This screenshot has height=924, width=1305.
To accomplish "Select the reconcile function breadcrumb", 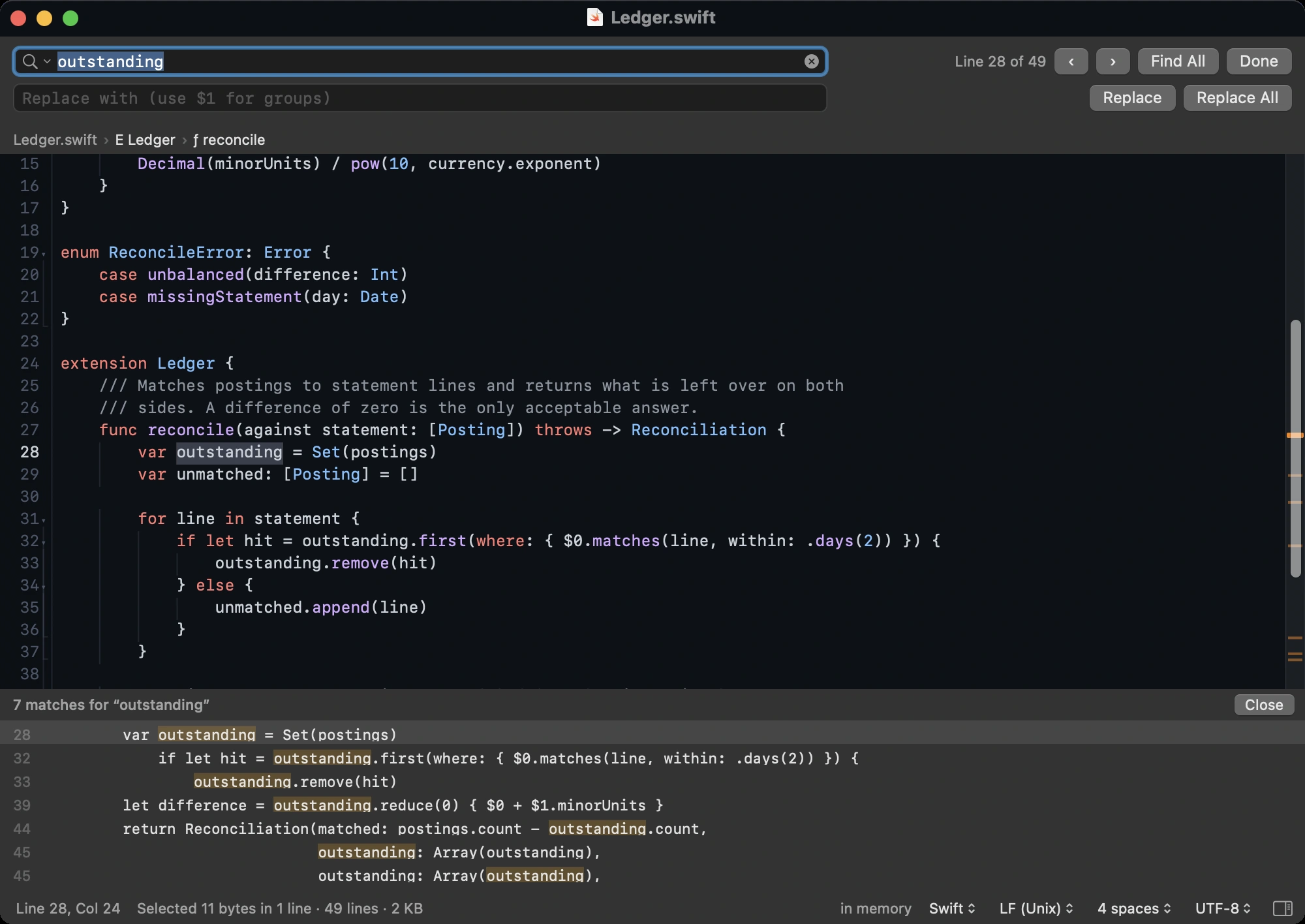I will click(229, 140).
